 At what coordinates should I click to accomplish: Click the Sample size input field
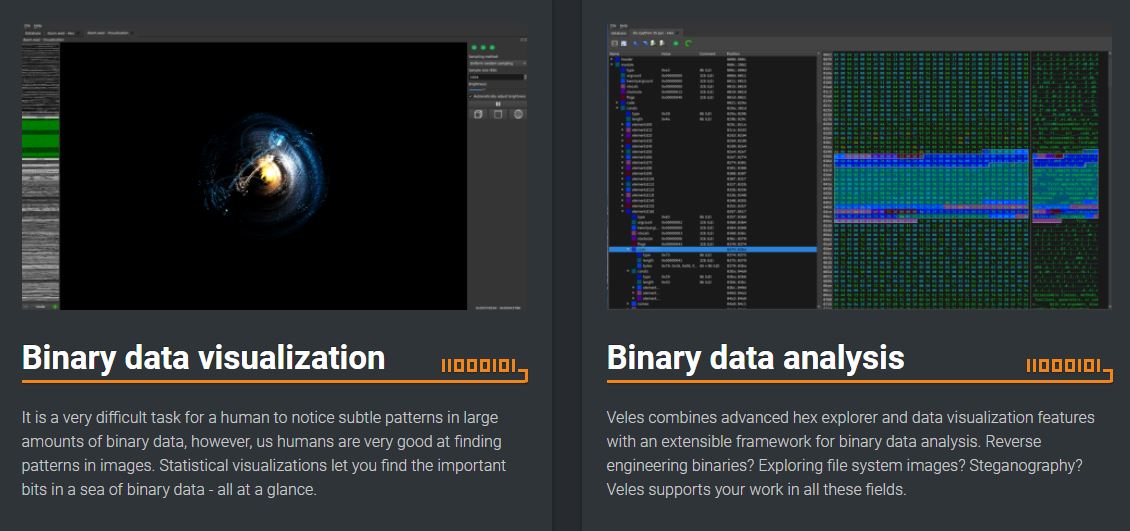497,77
